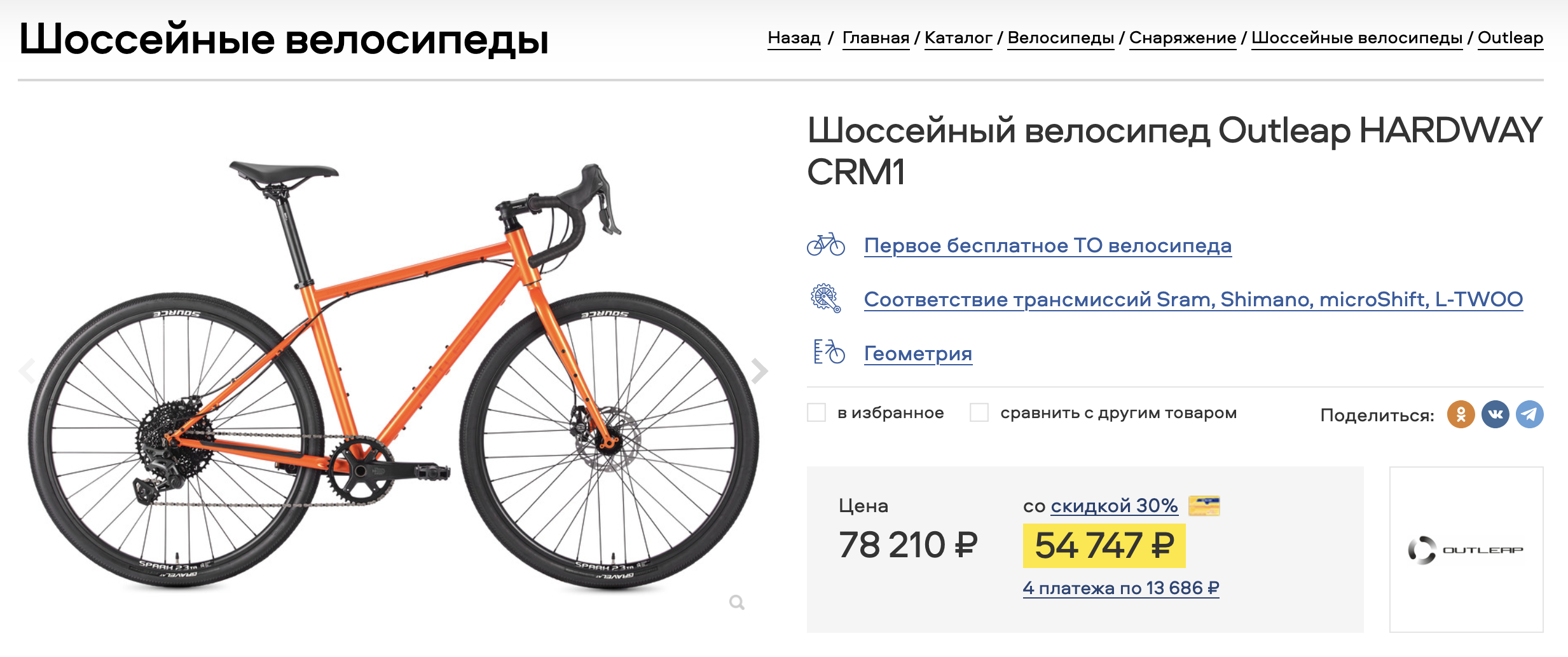The image size is (1568, 657).
Task: Tick the "в избранное" checkbox
Action: tap(816, 412)
